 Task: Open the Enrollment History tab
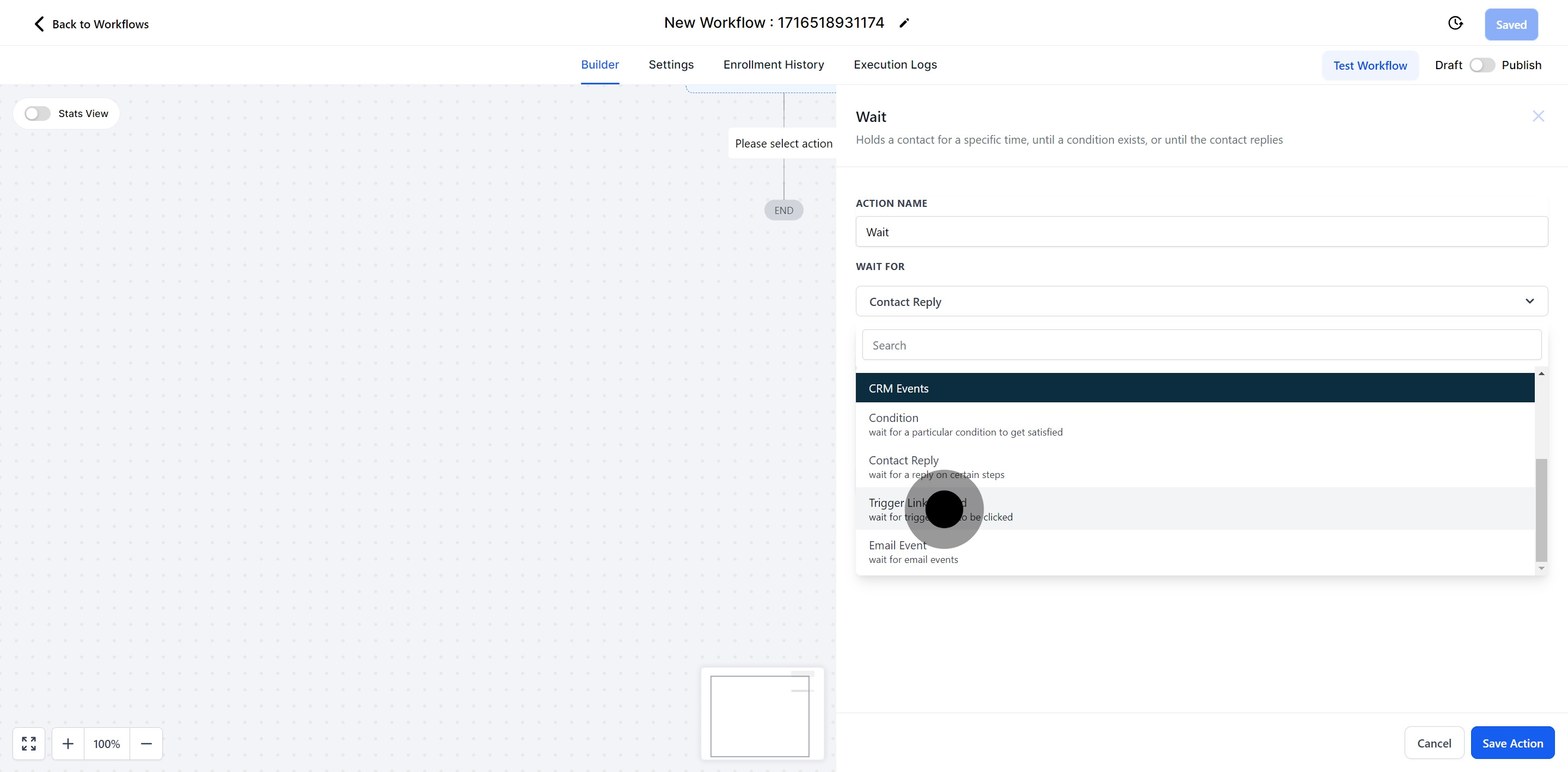tap(773, 65)
